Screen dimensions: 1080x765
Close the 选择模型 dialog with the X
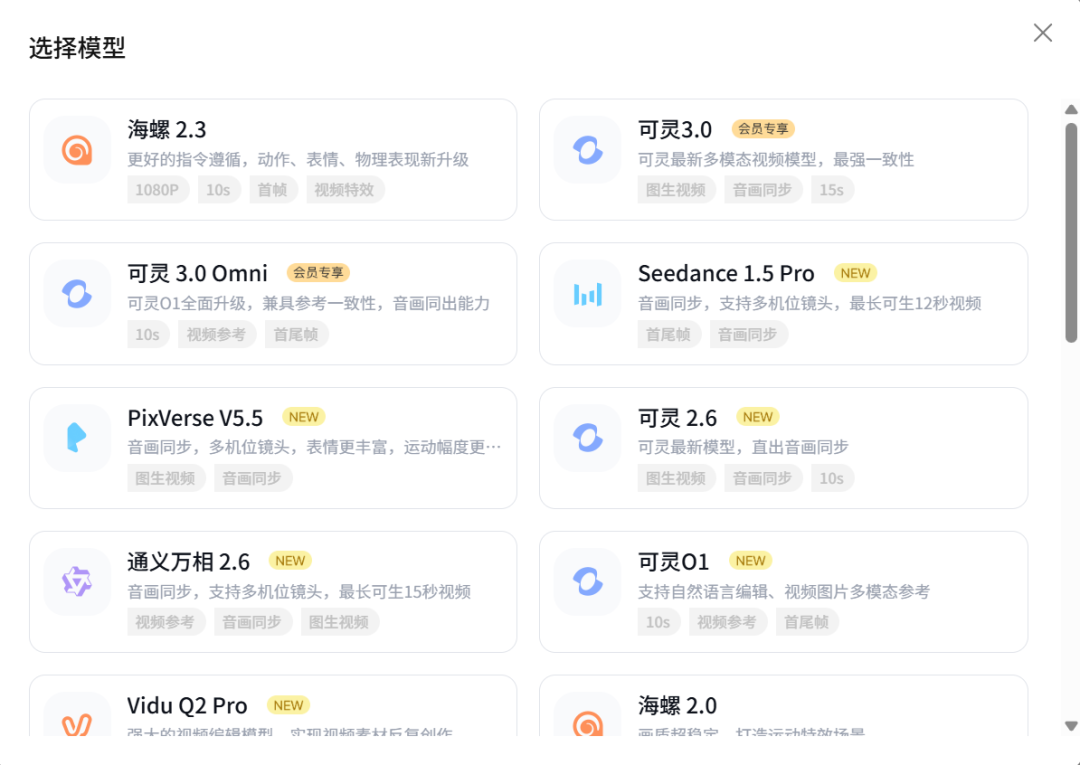tap(1042, 33)
